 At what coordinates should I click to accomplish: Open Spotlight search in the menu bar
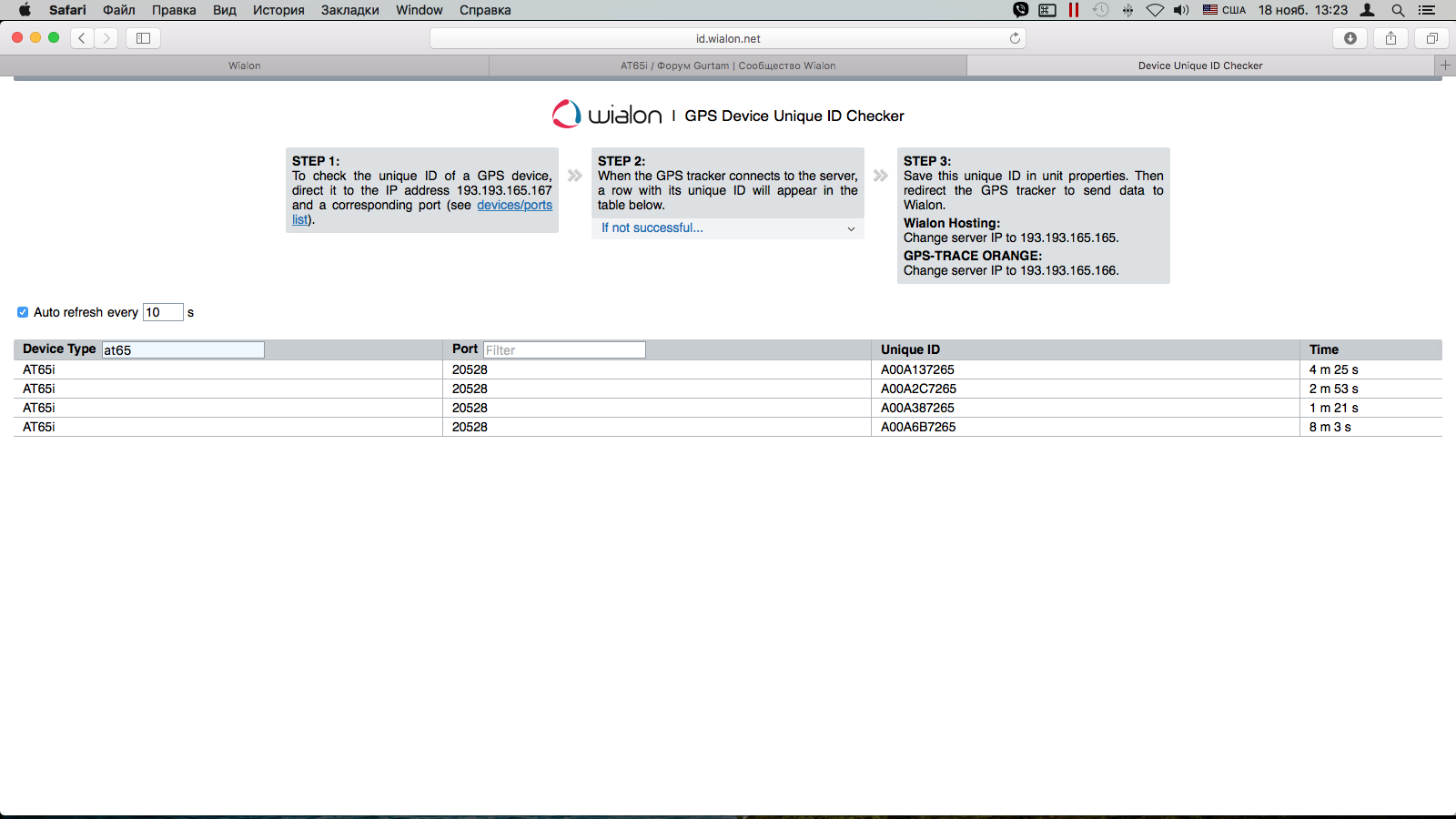(x=1398, y=10)
